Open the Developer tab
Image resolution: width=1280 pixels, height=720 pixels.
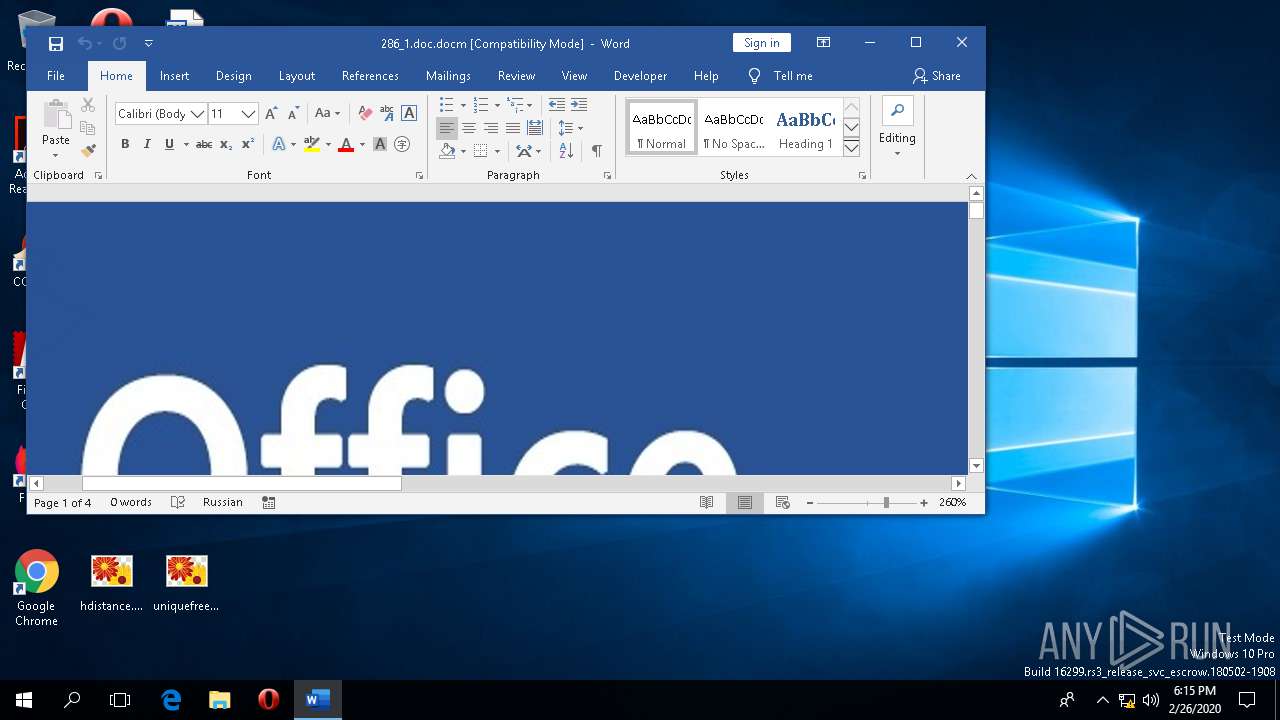640,76
